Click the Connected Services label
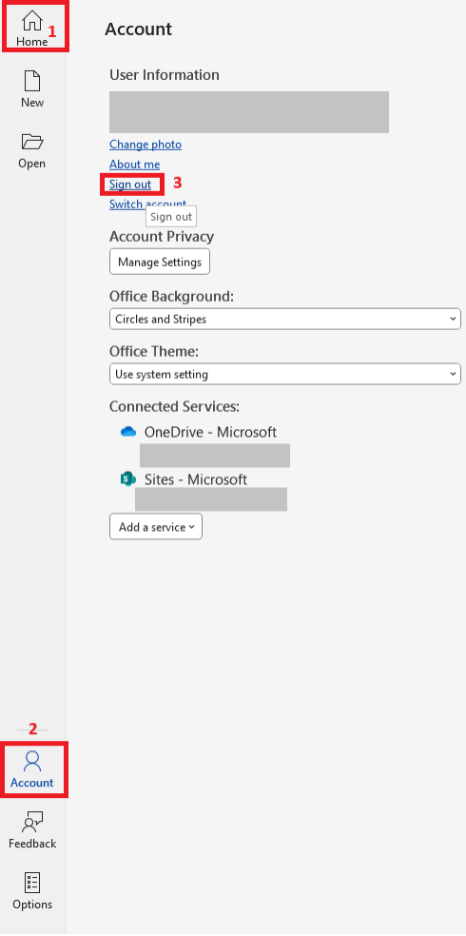 174,407
